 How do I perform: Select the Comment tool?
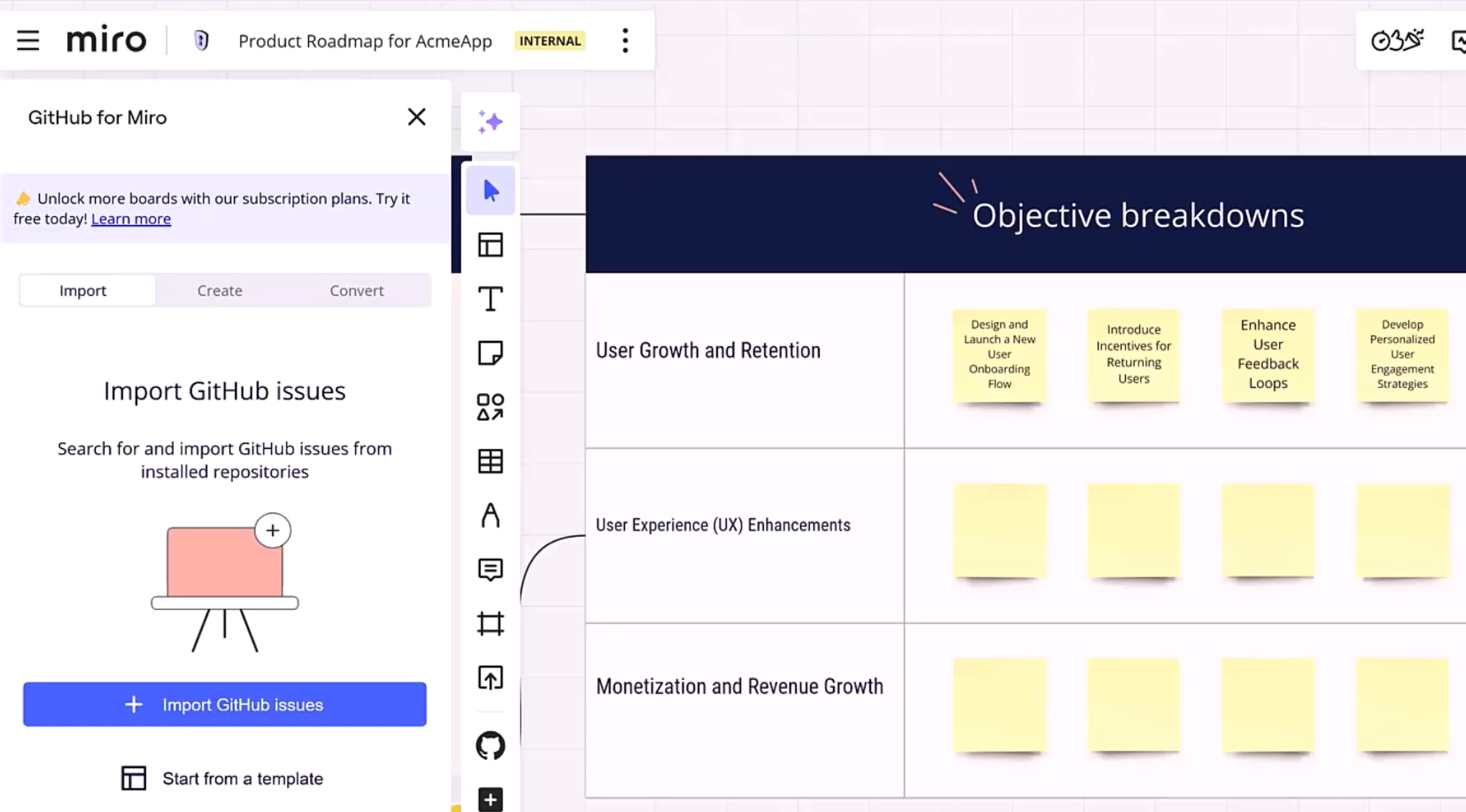point(490,570)
